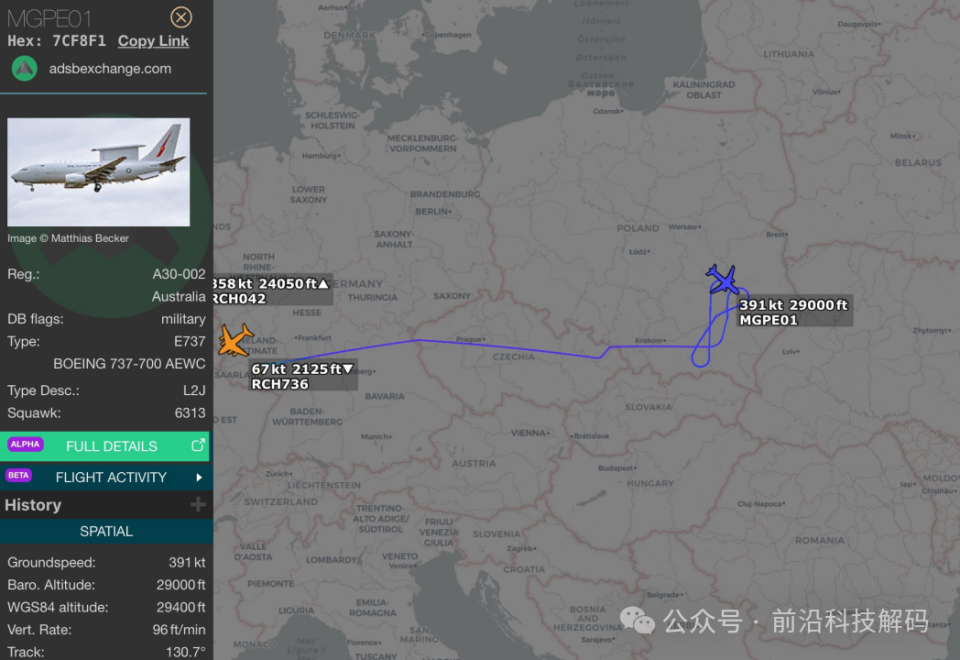
Task: Click the adsbexchange.com green logo icon
Action: pyautogui.click(x=25, y=69)
